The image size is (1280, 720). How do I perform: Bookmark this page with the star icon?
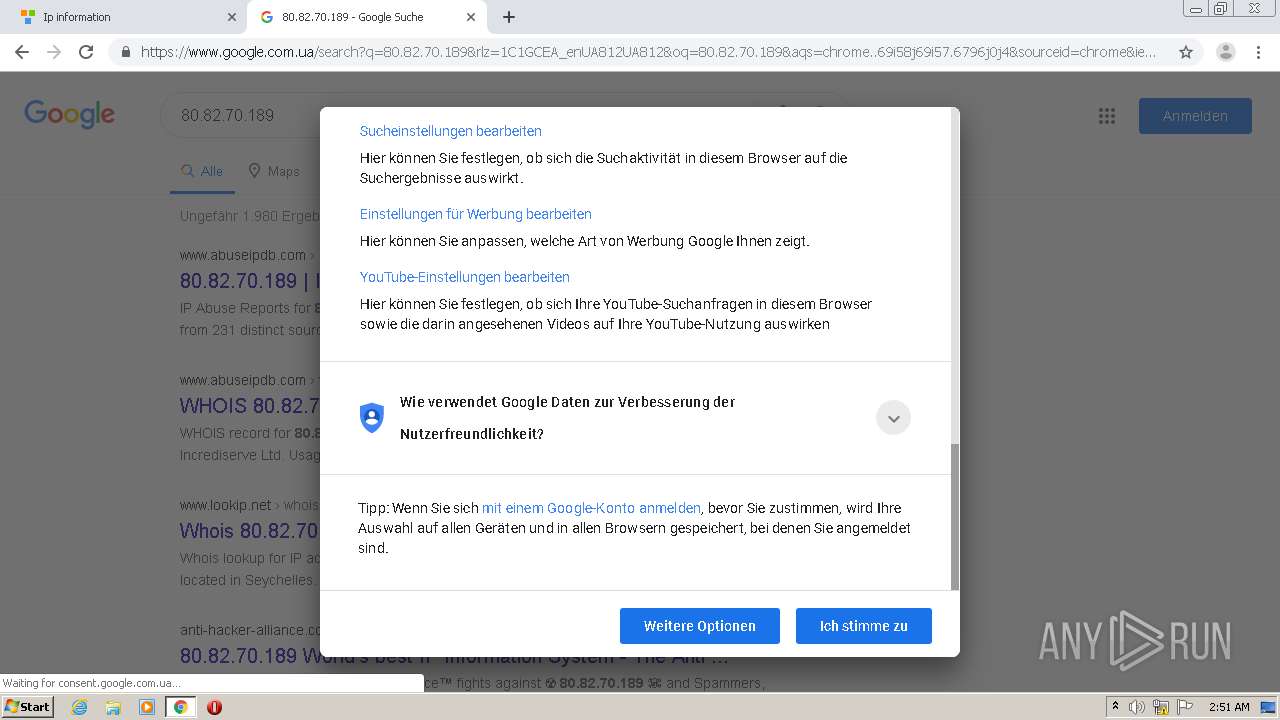point(1186,52)
